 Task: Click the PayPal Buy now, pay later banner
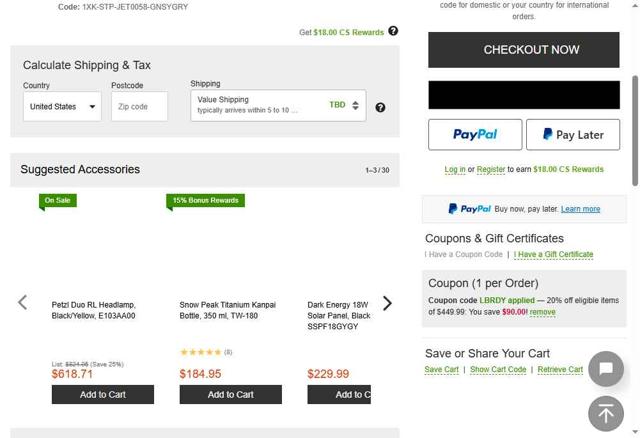(x=524, y=209)
